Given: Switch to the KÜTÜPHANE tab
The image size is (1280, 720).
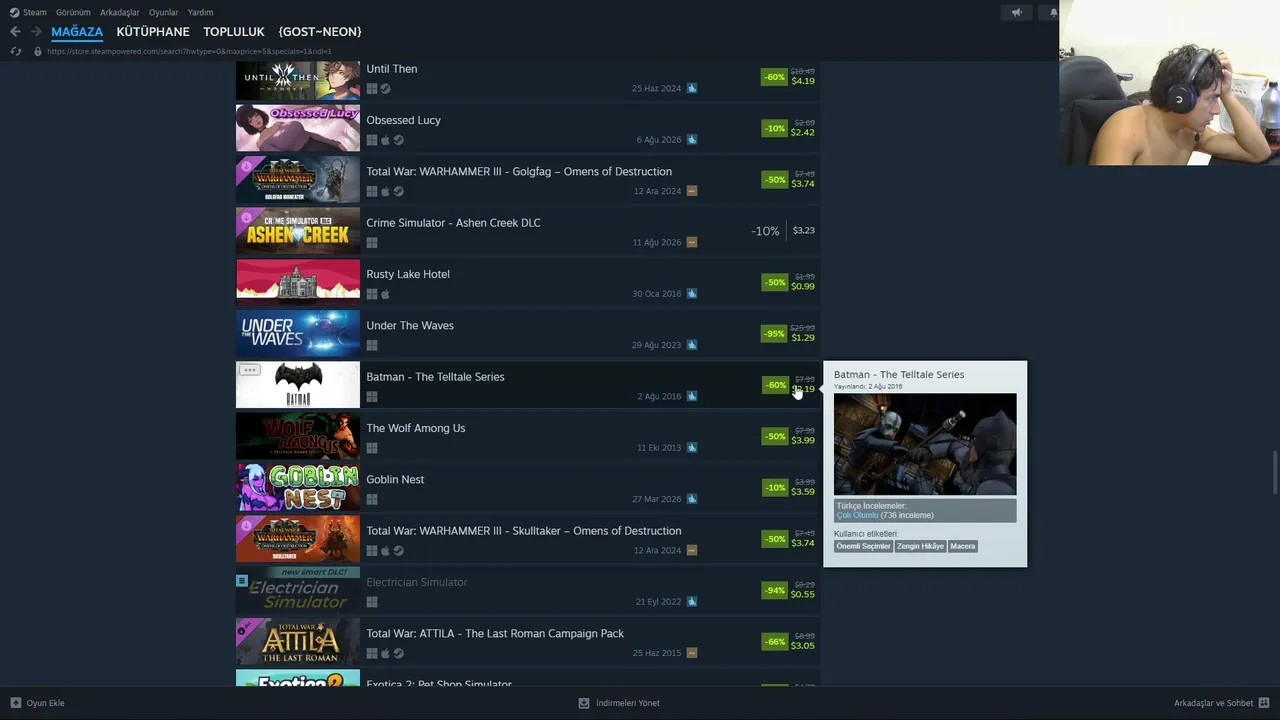Looking at the screenshot, I should [153, 32].
